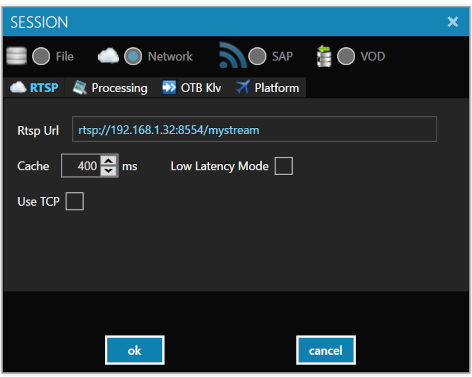The height and width of the screenshot is (377, 472).
Task: Select the File source radio button
Action: coord(41,56)
